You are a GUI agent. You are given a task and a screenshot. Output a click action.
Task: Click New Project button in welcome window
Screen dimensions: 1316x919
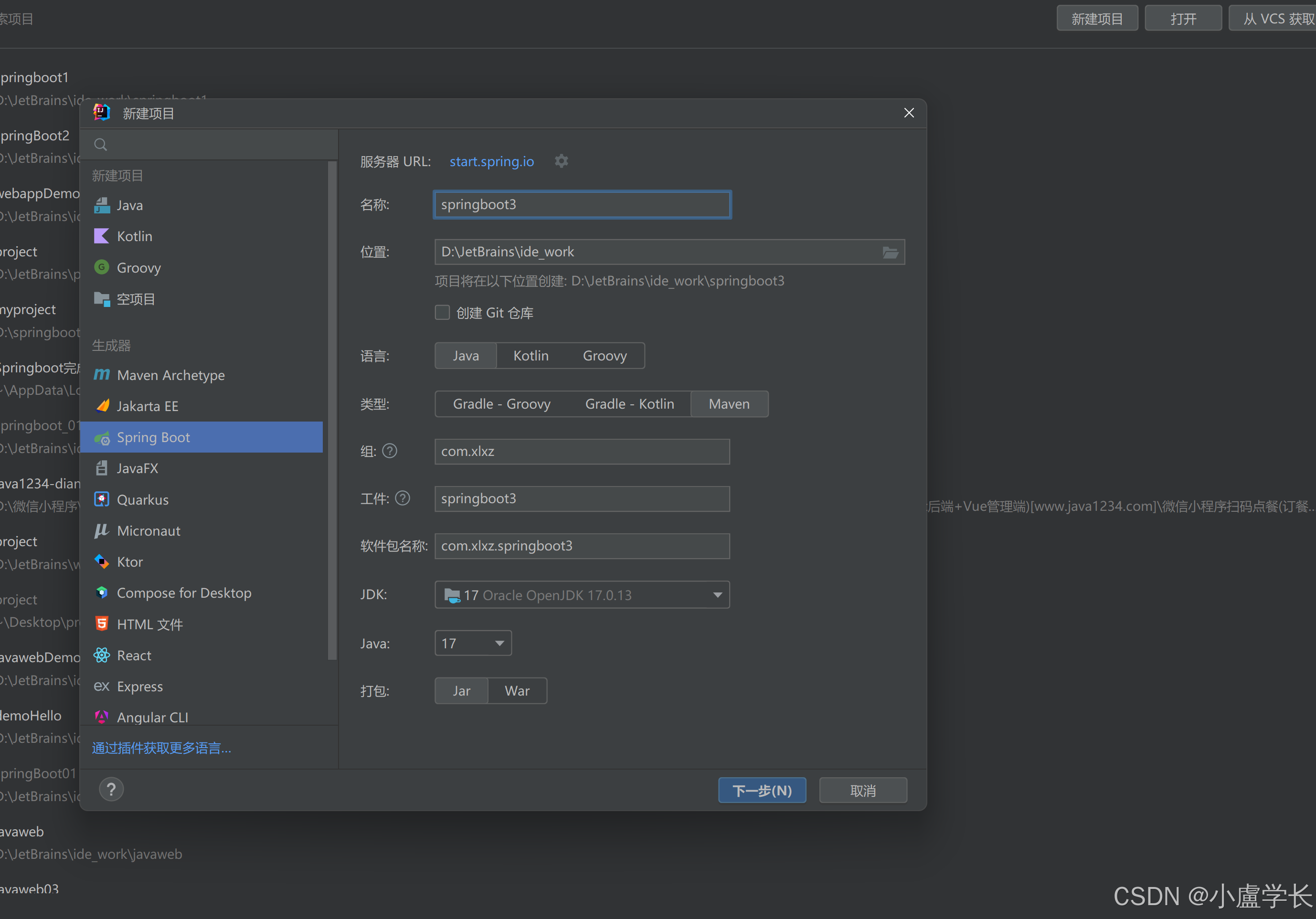[1097, 19]
